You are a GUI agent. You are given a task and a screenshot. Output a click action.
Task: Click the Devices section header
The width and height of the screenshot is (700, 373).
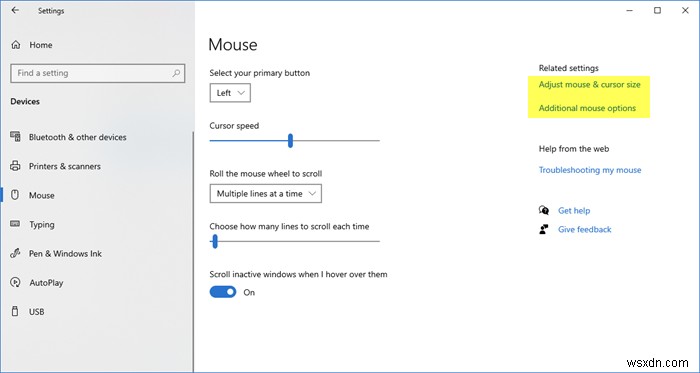coord(25,101)
